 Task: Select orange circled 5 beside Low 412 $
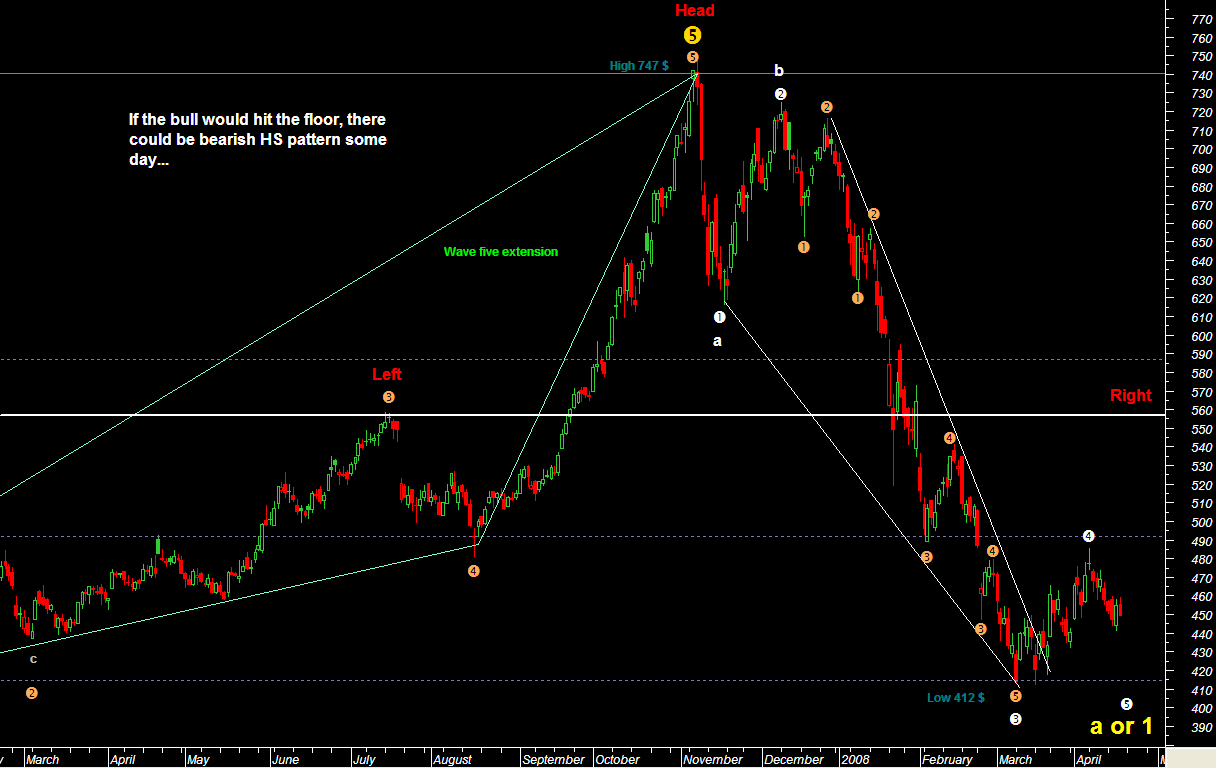[x=1016, y=696]
